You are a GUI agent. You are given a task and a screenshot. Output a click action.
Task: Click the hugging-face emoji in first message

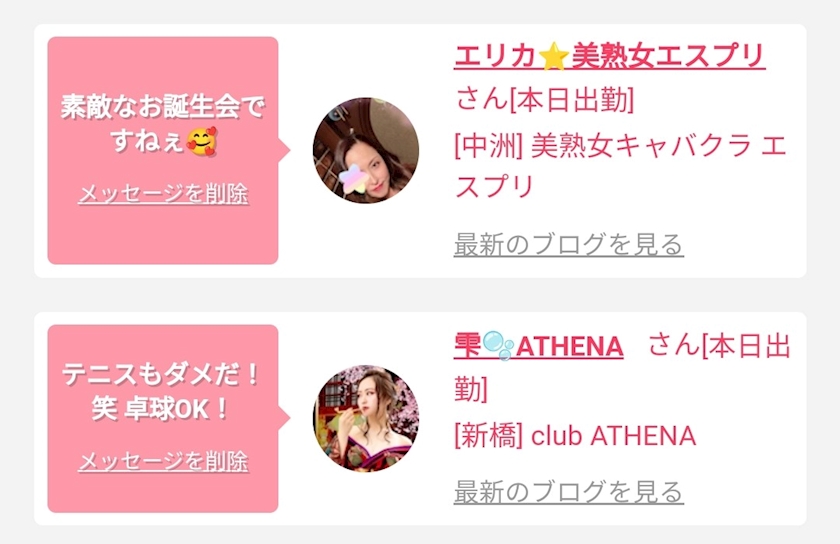[201, 141]
